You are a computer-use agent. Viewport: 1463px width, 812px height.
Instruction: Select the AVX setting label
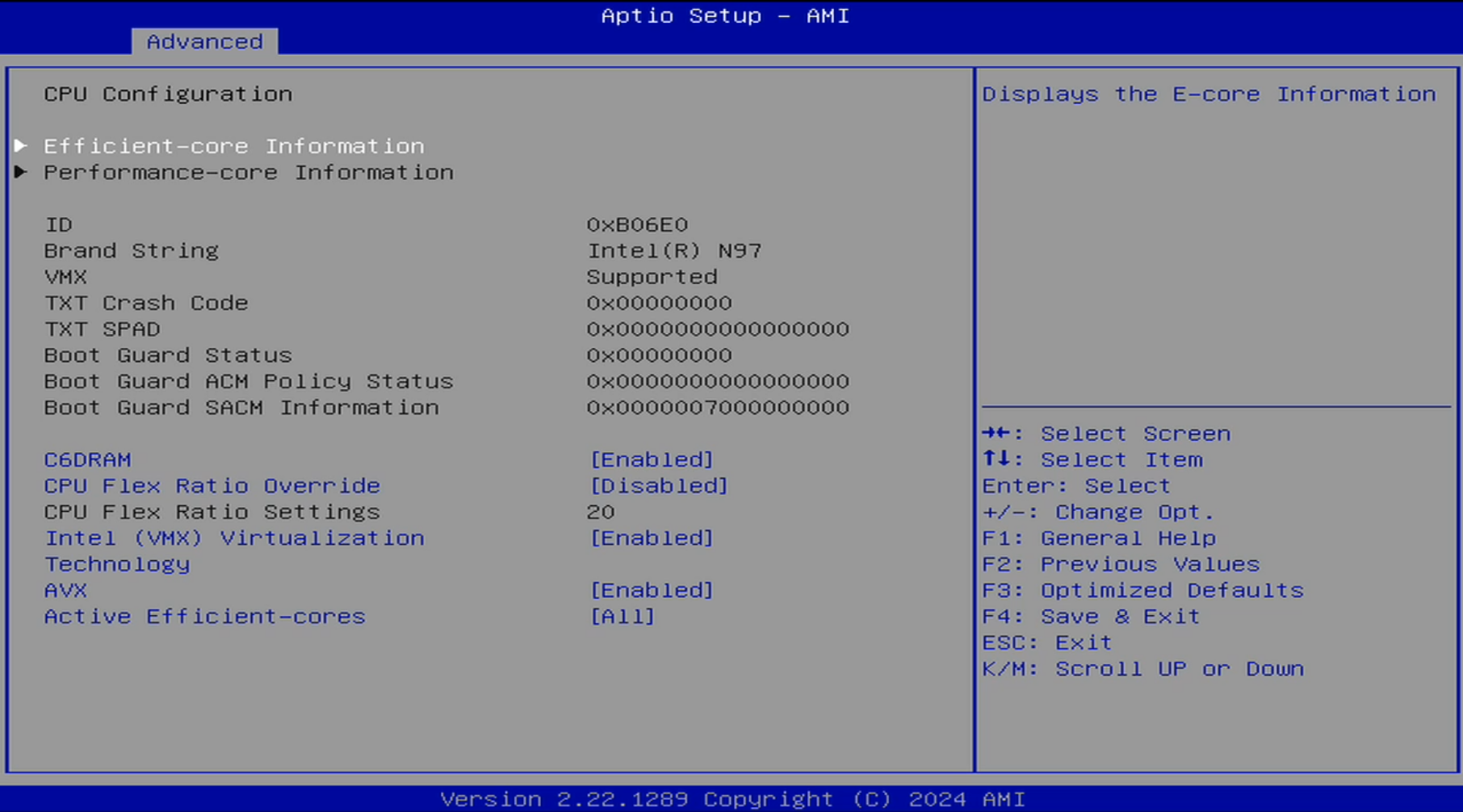(x=65, y=591)
